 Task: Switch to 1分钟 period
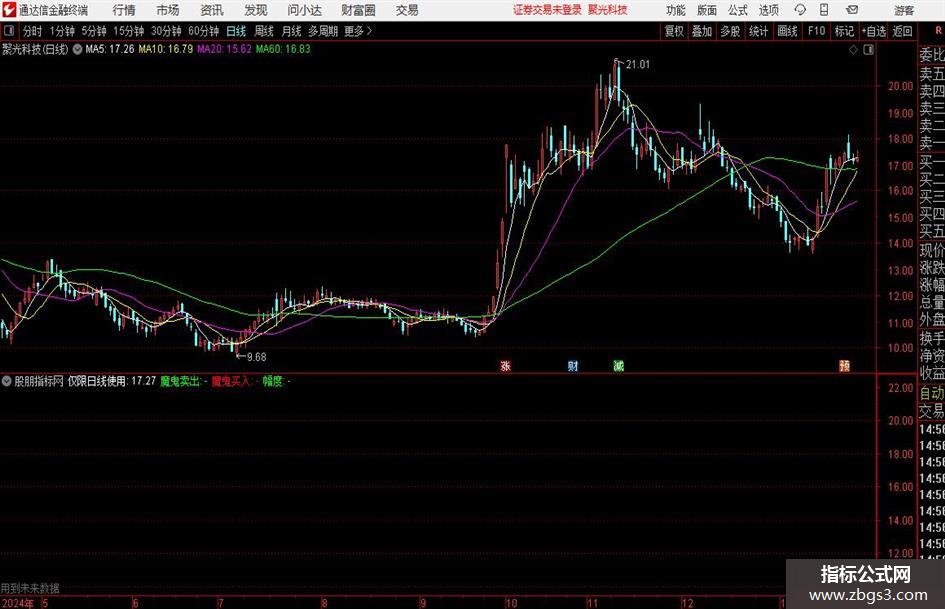pyautogui.click(x=62, y=31)
